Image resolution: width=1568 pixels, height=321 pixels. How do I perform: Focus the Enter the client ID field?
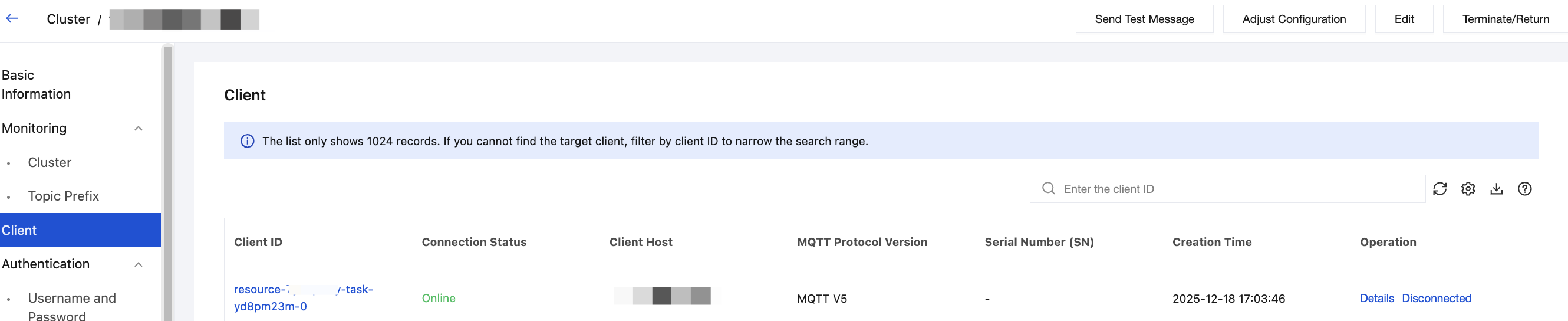1236,189
